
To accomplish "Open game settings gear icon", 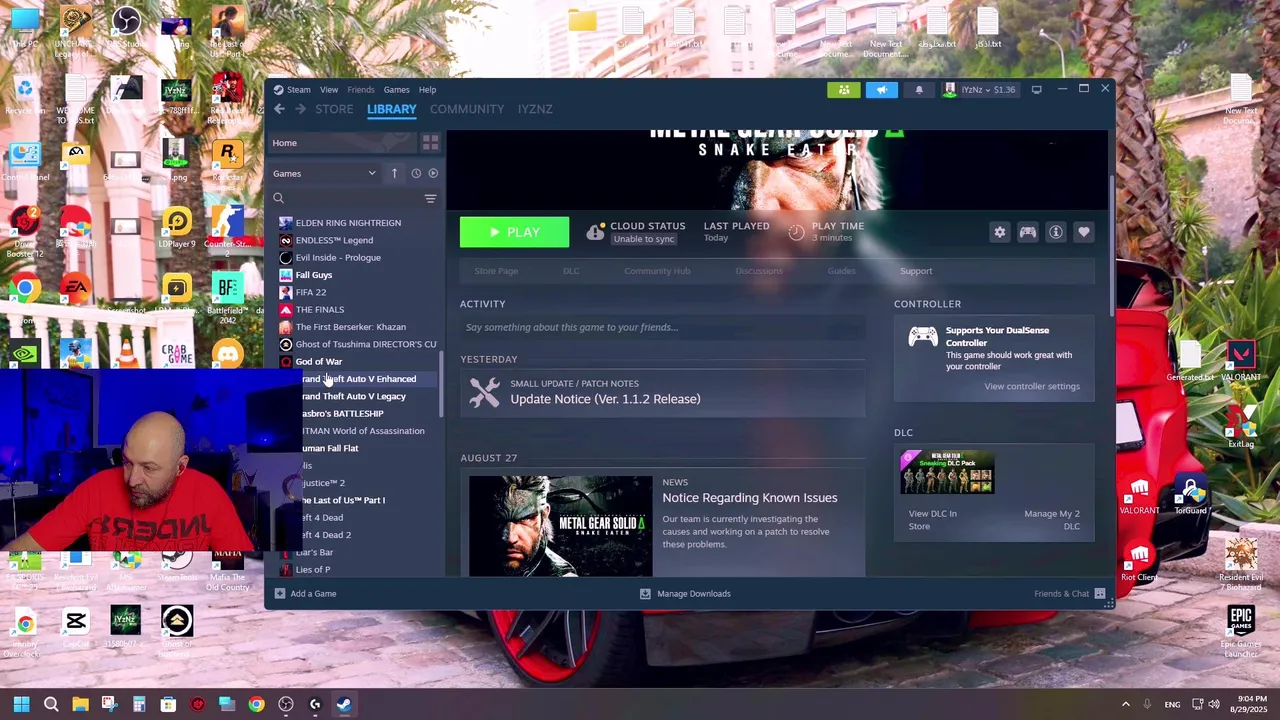I will pyautogui.click(x=1000, y=232).
